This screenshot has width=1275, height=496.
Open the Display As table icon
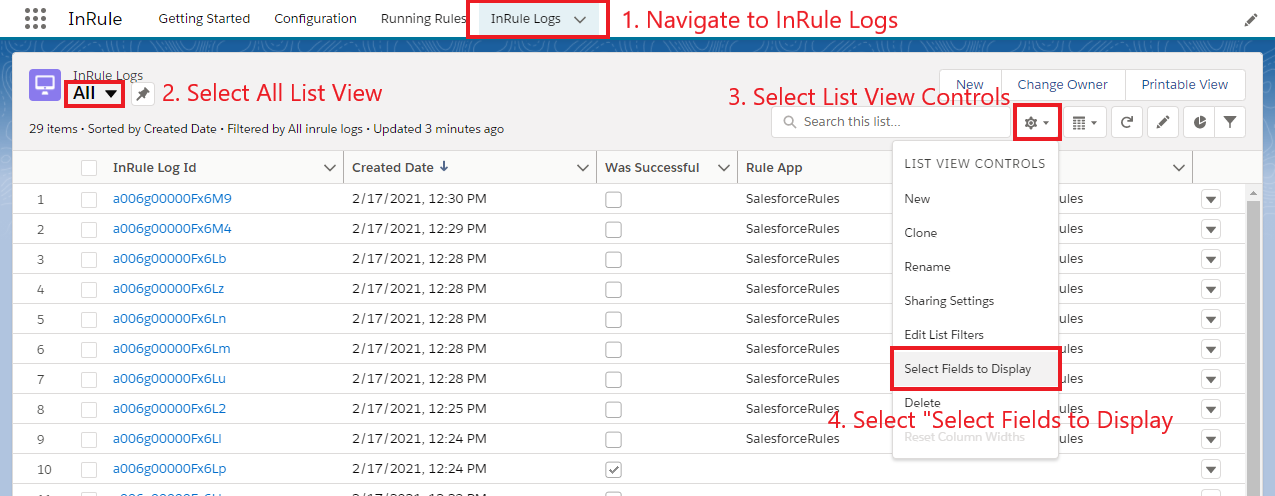tap(1084, 122)
